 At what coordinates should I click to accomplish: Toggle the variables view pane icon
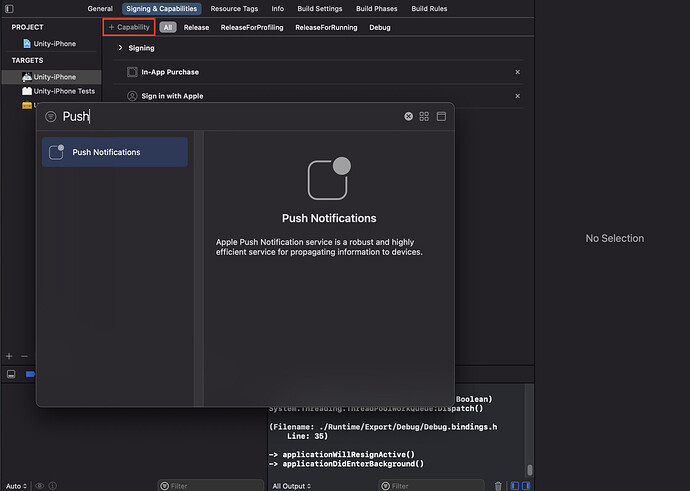pos(514,486)
